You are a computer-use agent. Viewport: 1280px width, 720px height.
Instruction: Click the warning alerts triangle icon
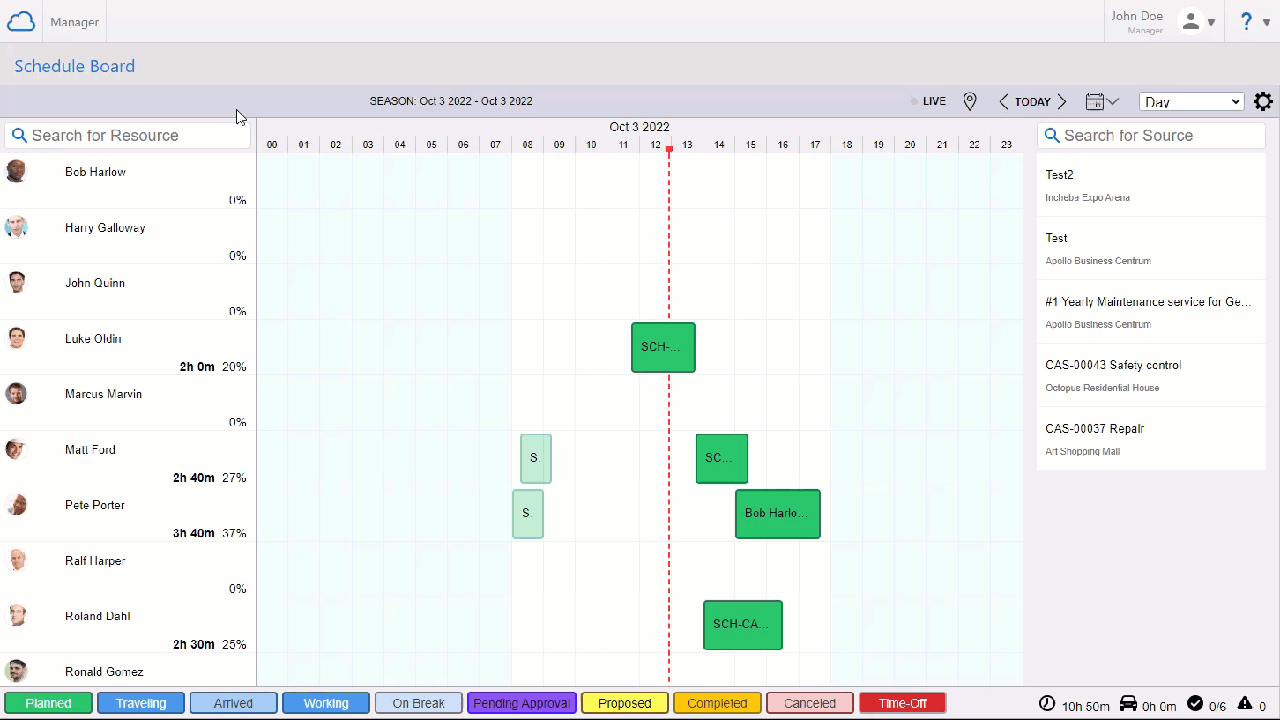tap(1245, 704)
